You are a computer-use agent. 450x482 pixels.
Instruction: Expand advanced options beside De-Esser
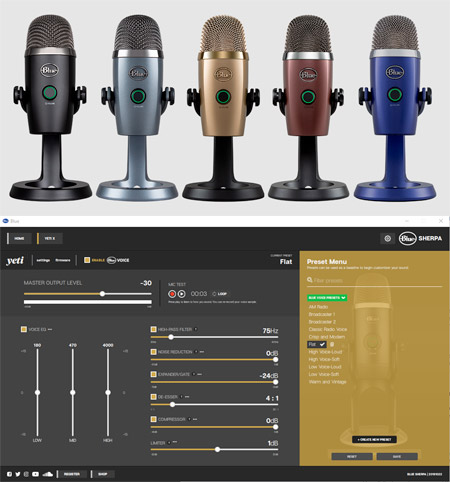187,397
